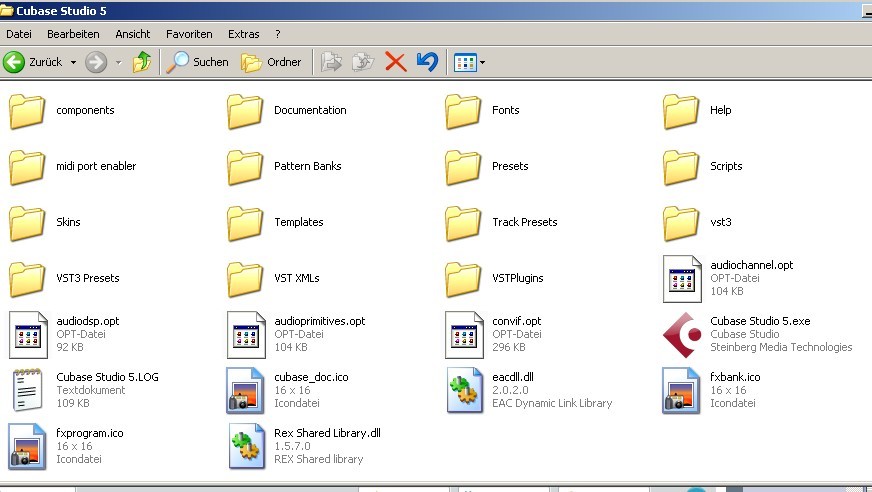Open the Favoriten menu
Image resolution: width=872 pixels, height=492 pixels.
pyautogui.click(x=189, y=34)
